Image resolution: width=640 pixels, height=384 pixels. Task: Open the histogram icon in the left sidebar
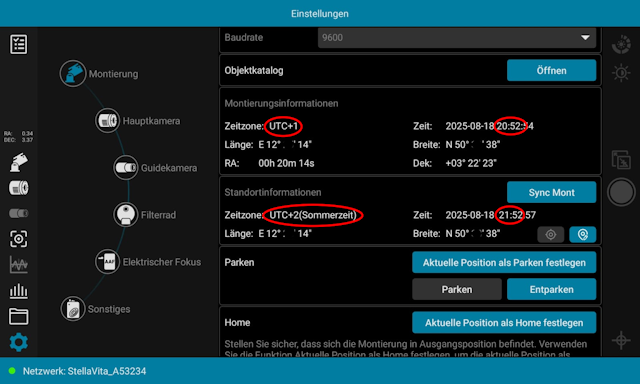19,291
